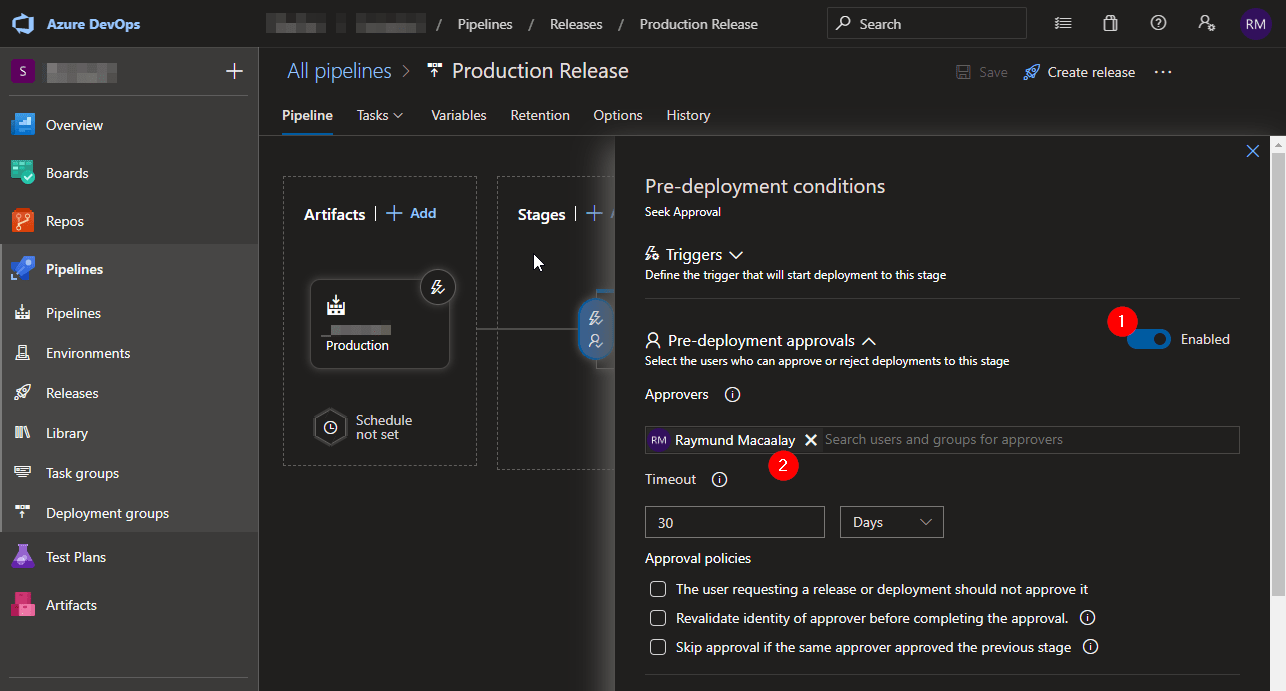
Task: Check the user requesting release should not approve policy
Action: point(658,589)
